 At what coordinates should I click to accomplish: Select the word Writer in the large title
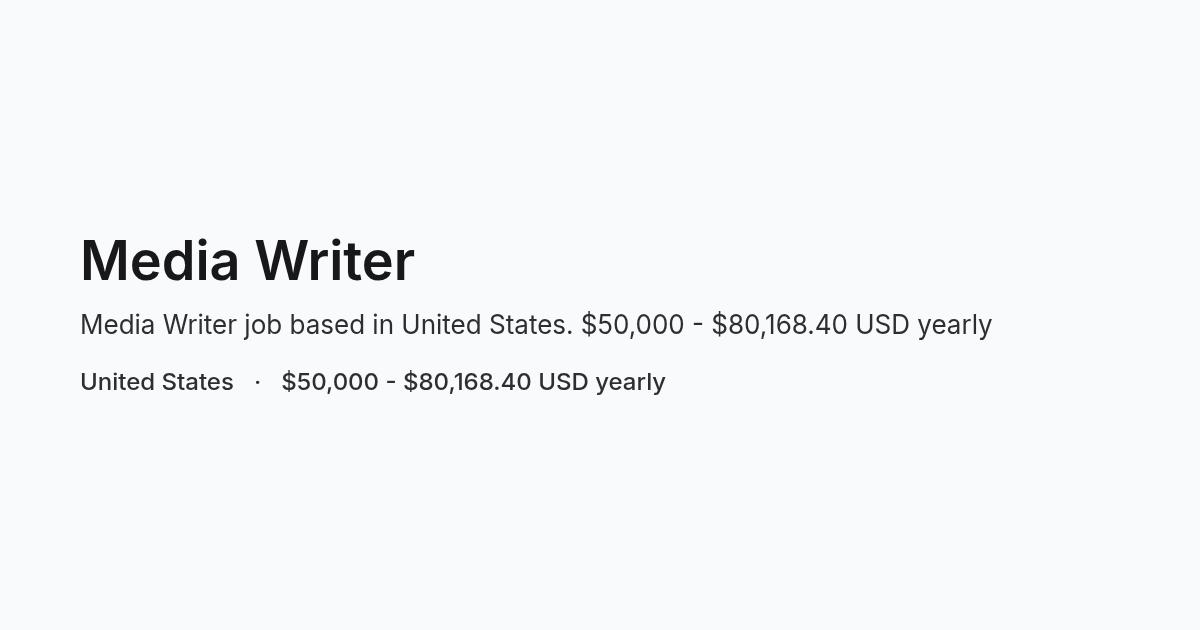(x=335, y=261)
